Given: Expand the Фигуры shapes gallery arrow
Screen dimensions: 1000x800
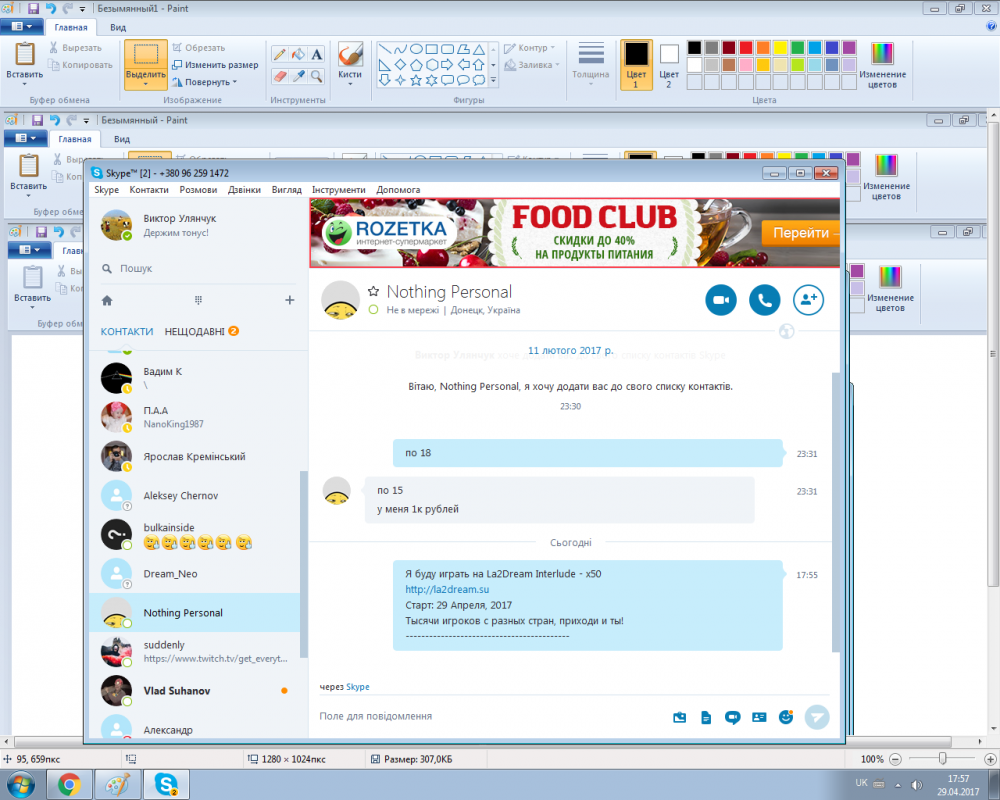Looking at the screenshot, I should 493,80.
